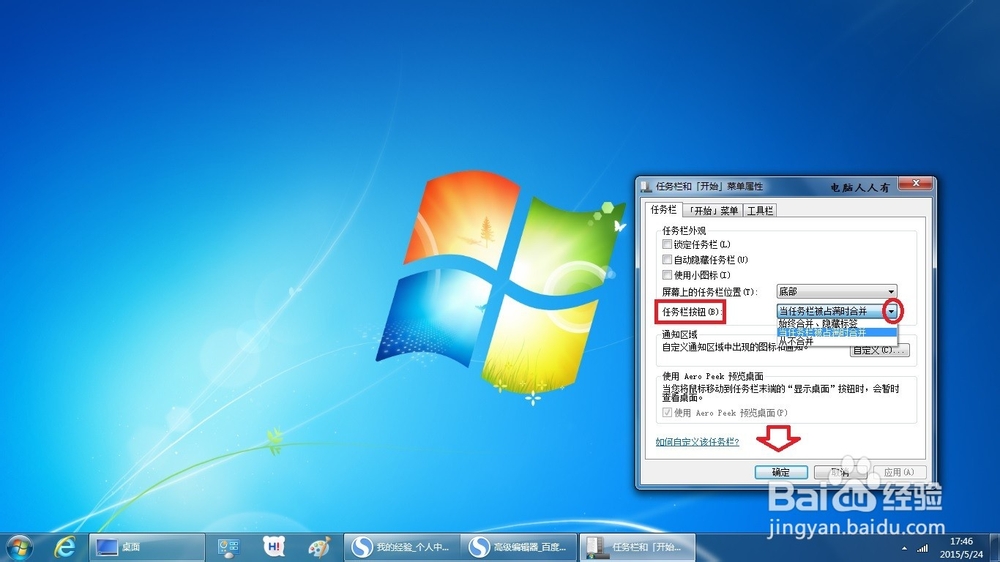
Task: Switch to 我的经验_个人中 browser window
Action: click(402, 547)
